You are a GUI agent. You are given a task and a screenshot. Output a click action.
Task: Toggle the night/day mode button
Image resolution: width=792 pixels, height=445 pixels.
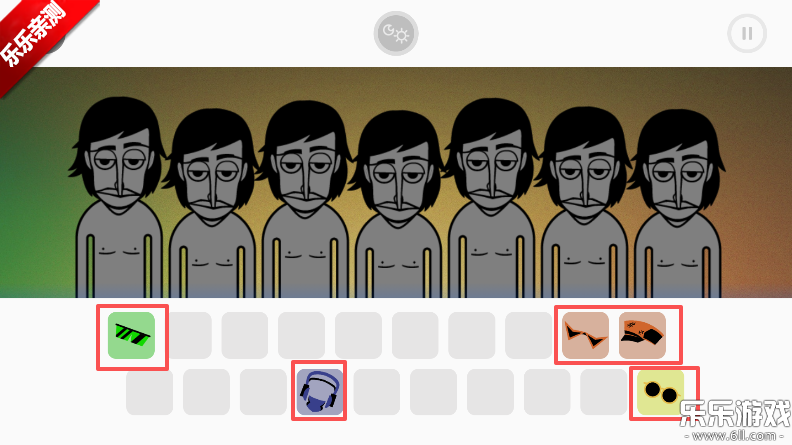[x=396, y=33]
